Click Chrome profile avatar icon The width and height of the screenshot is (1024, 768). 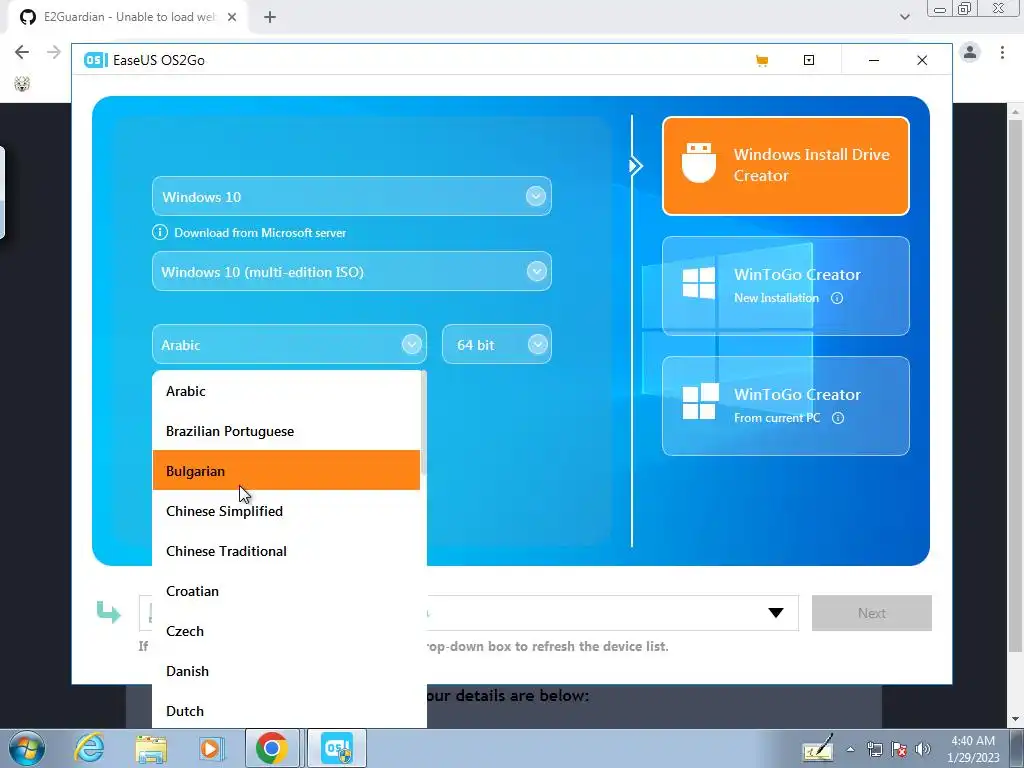click(970, 52)
